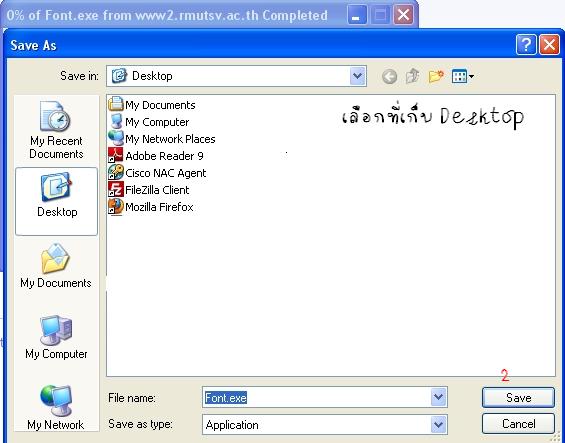Select My Network Places item in list
The height and width of the screenshot is (443, 565).
pos(162,139)
